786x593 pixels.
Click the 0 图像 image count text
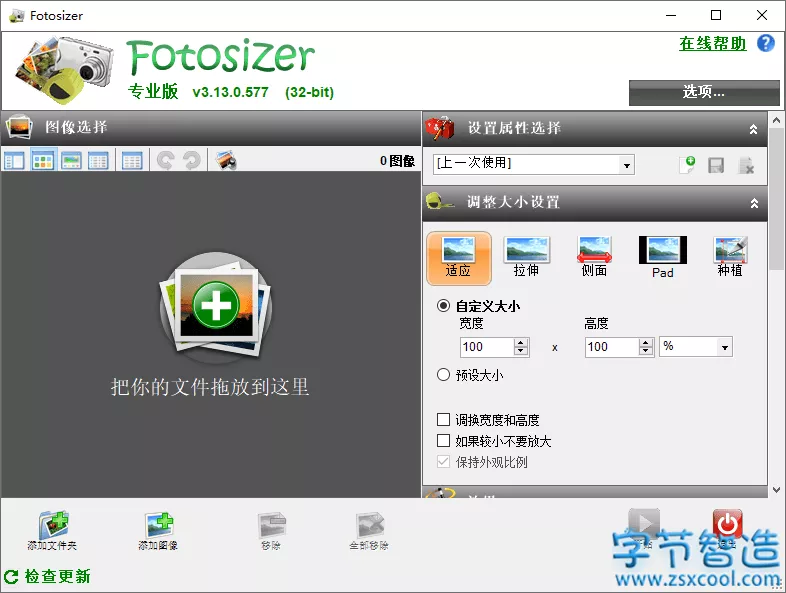point(397,161)
